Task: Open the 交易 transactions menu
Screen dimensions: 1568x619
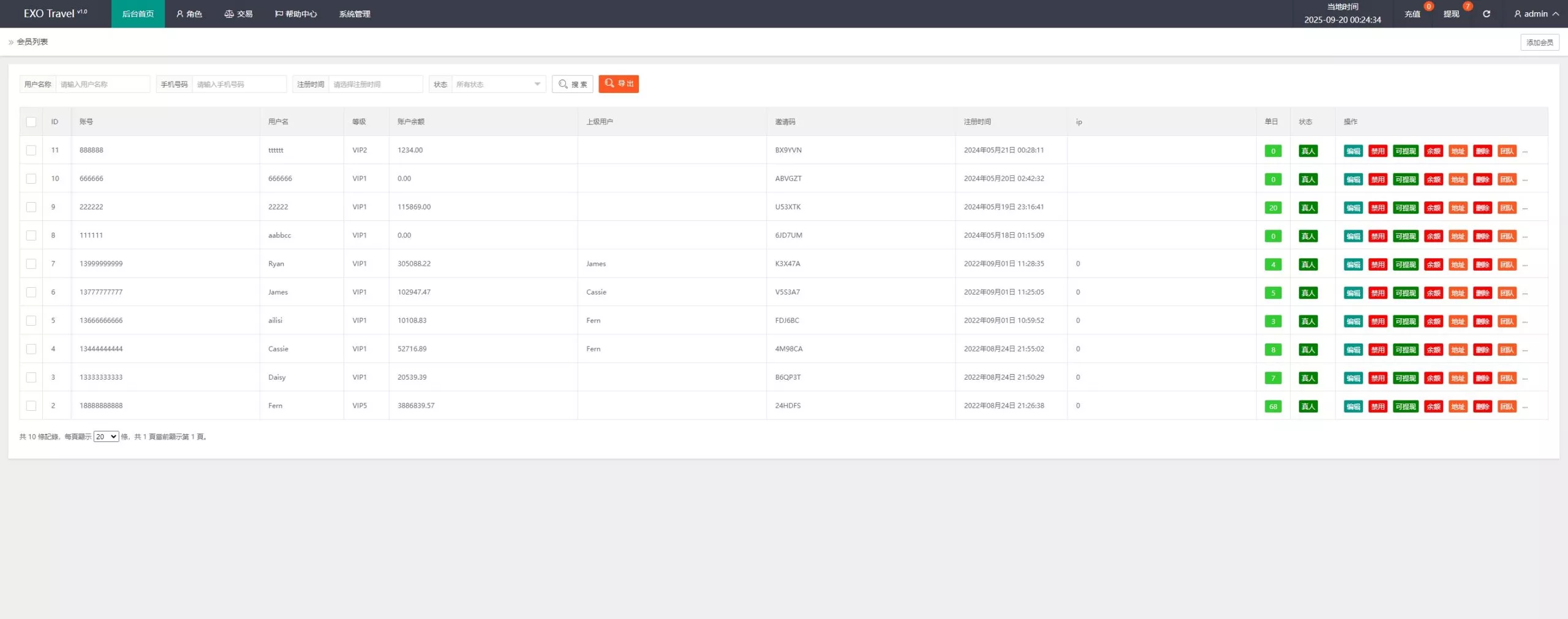Action: [x=238, y=14]
